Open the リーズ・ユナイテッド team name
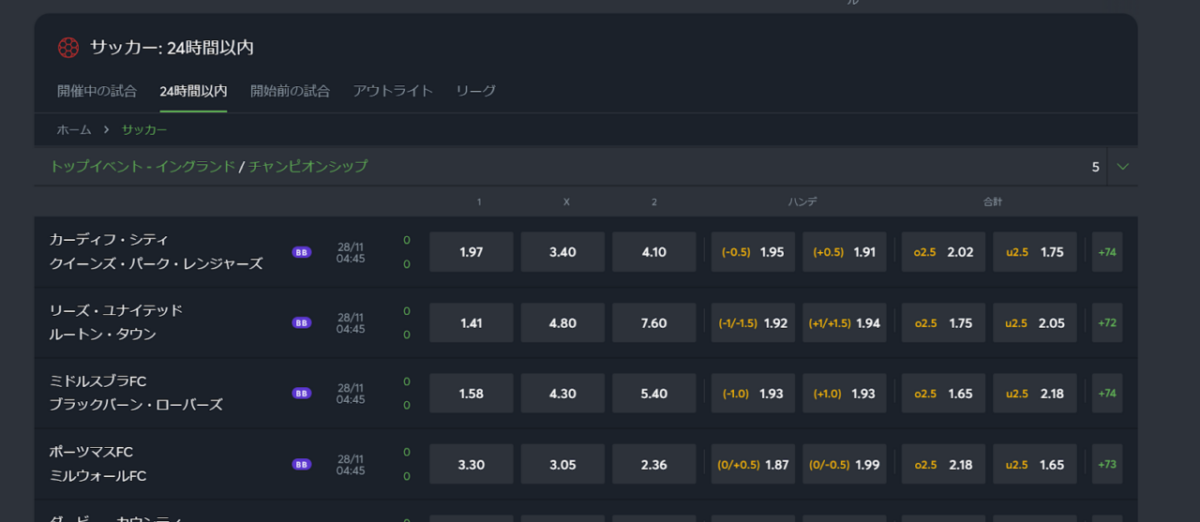Image resolution: width=1200 pixels, height=522 pixels. tap(116, 311)
